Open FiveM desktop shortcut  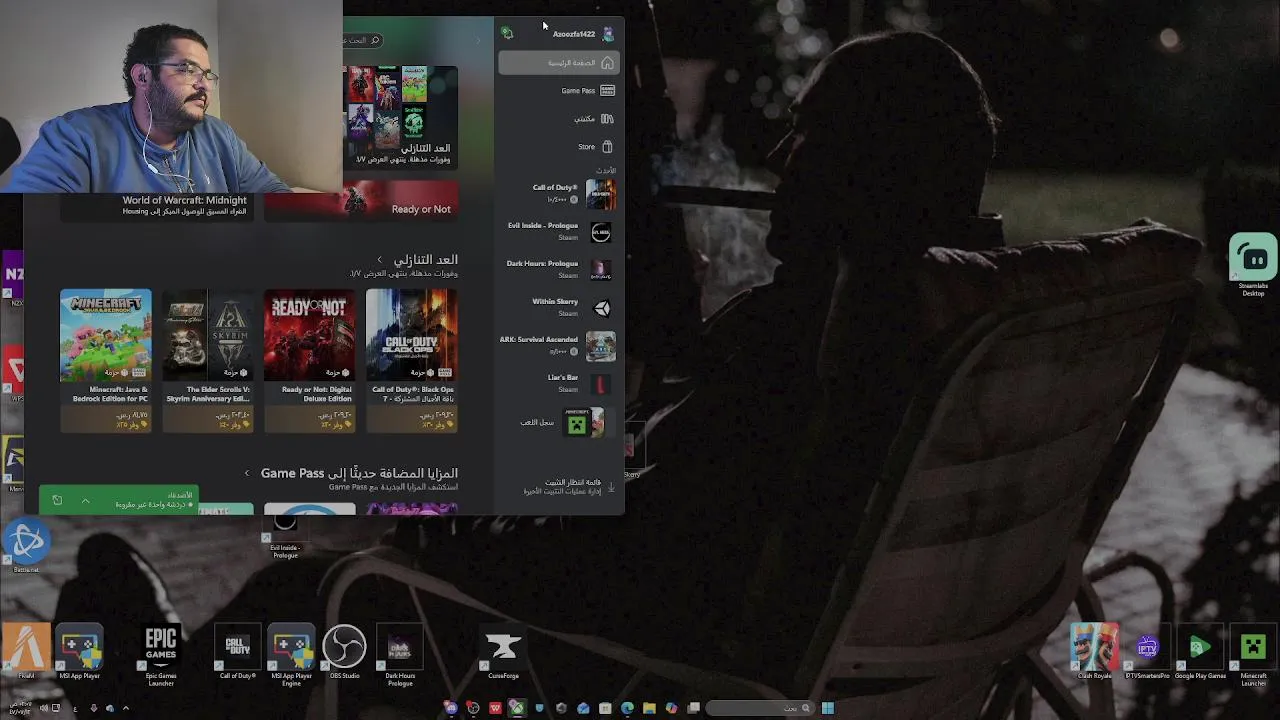(26, 652)
